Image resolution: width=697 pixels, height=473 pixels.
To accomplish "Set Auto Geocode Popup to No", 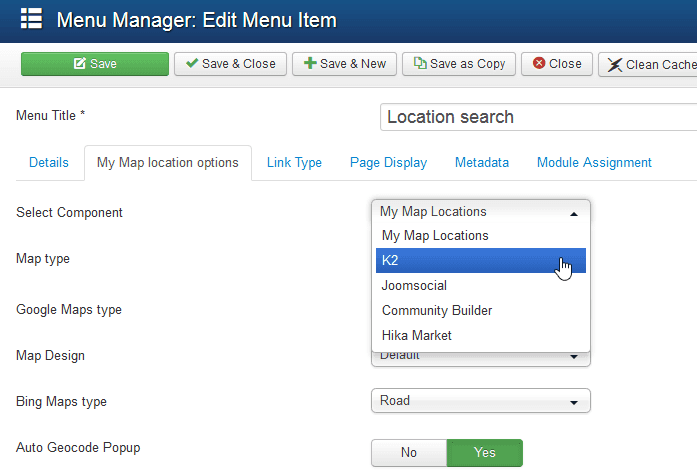I will click(x=408, y=453).
